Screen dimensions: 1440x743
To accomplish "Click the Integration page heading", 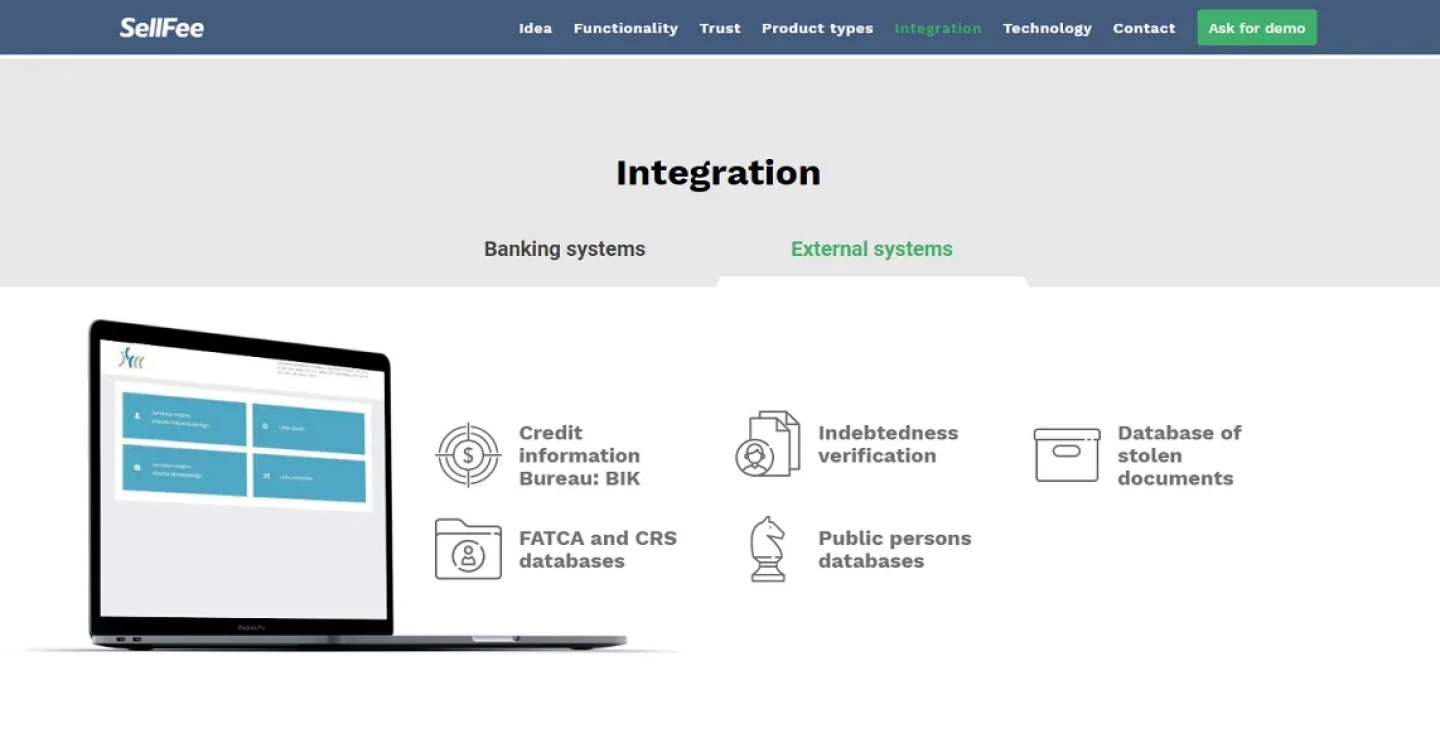I will coord(718,172).
